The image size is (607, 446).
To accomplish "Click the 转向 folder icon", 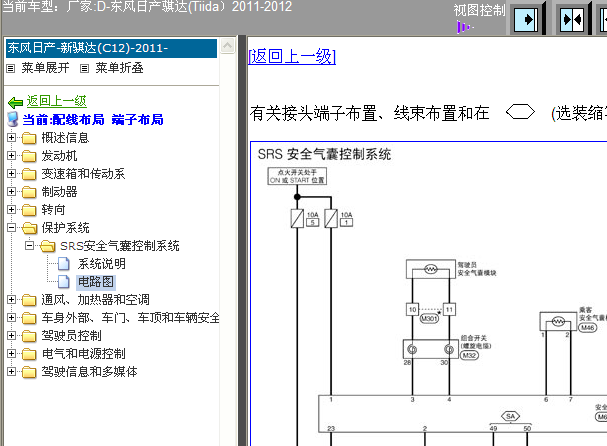I will [x=29, y=210].
